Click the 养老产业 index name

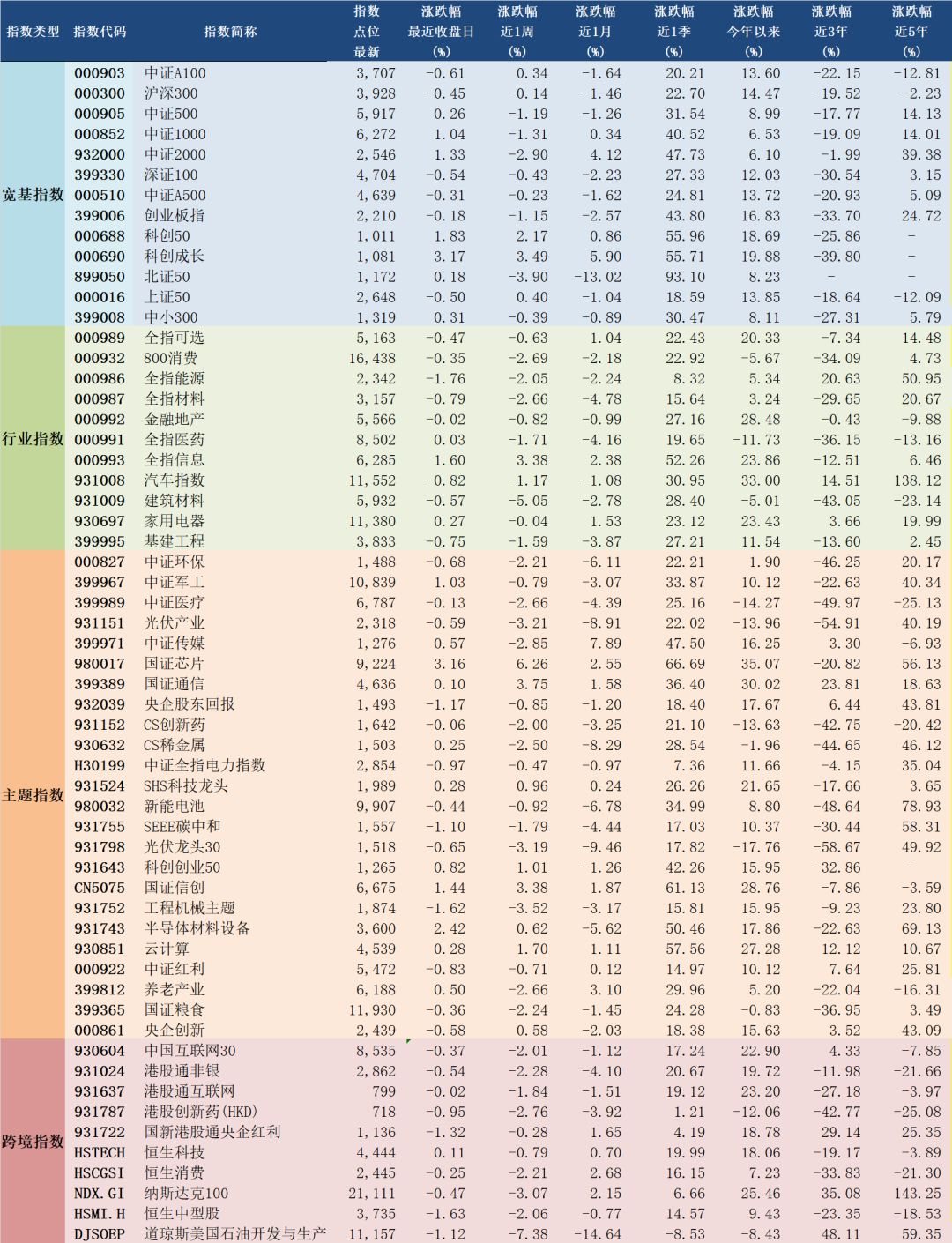tap(175, 990)
